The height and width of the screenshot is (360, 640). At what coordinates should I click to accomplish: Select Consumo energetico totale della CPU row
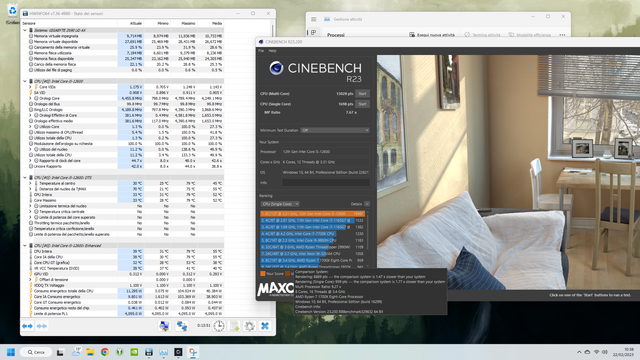122,291
